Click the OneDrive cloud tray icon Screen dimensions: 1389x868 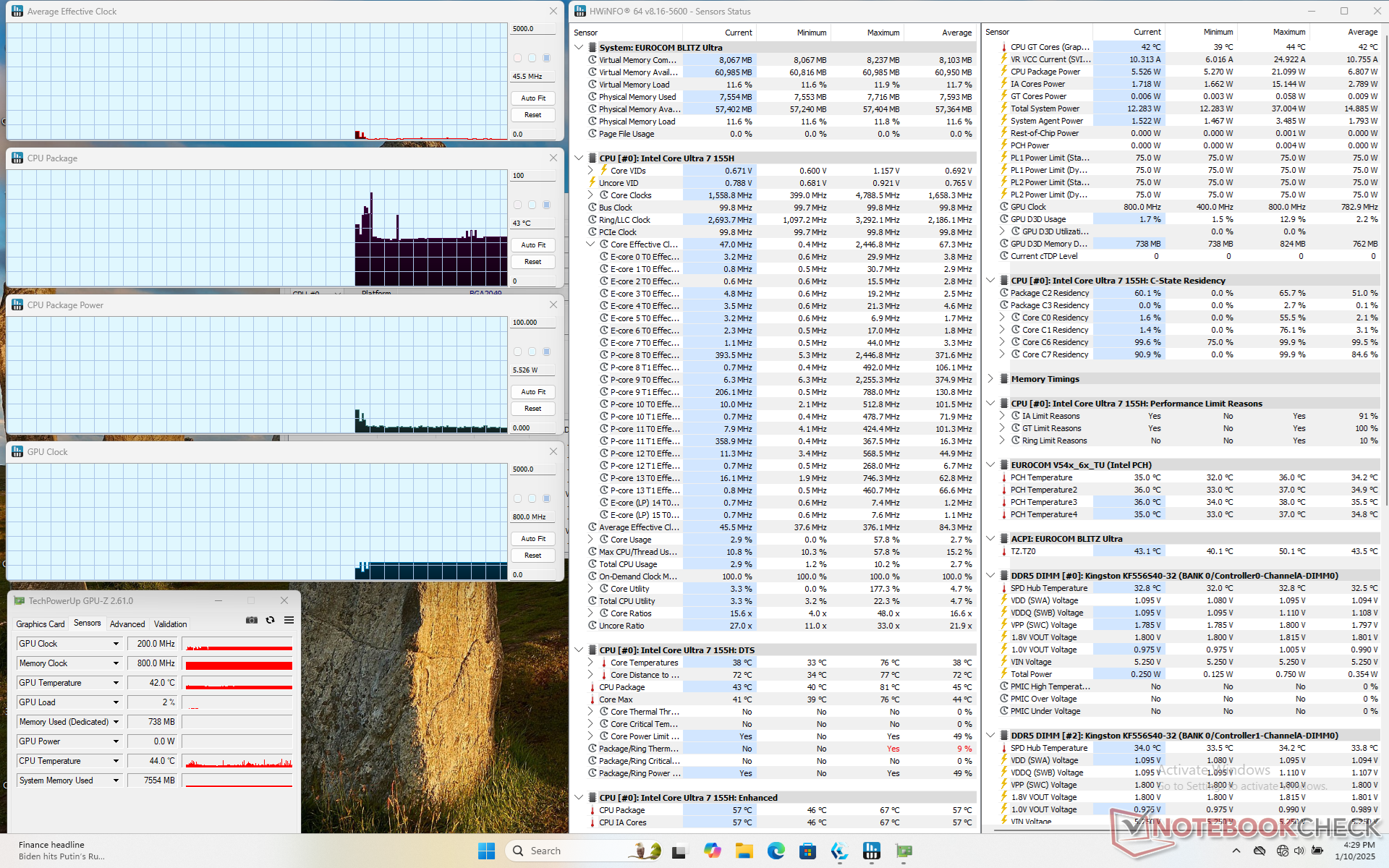click(1260, 851)
